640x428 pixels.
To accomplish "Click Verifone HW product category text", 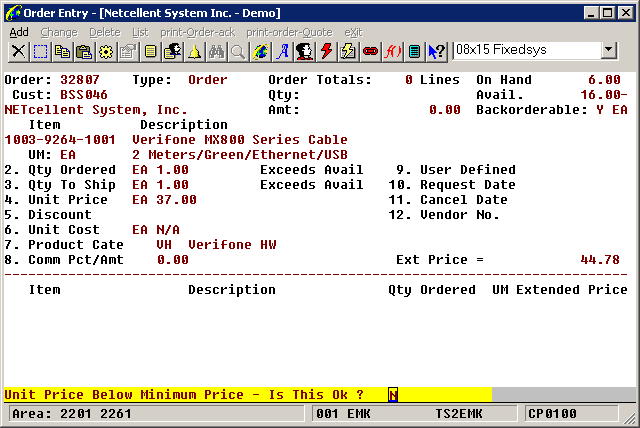I will (232, 245).
